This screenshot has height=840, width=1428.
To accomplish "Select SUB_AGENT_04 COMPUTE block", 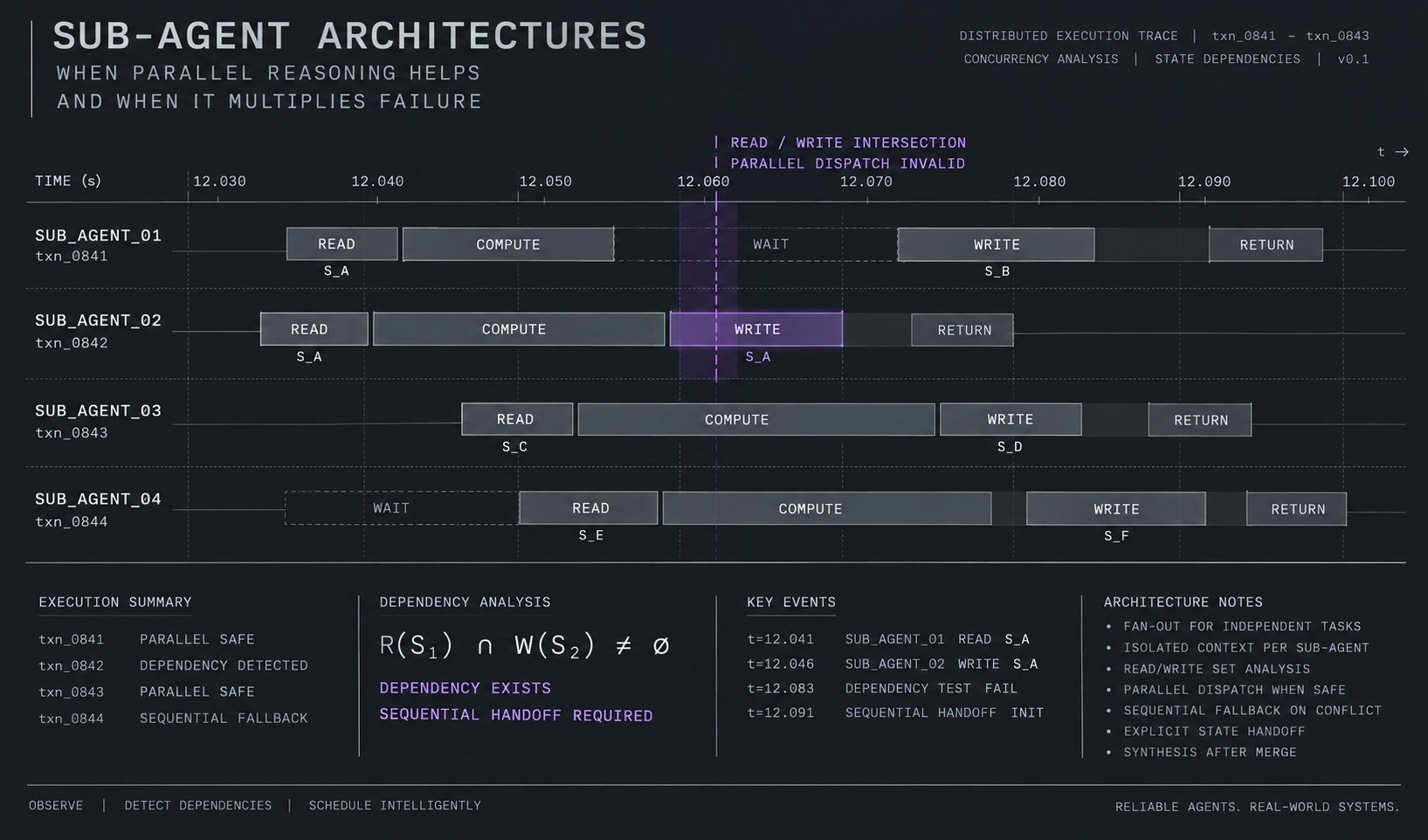I will pos(827,509).
